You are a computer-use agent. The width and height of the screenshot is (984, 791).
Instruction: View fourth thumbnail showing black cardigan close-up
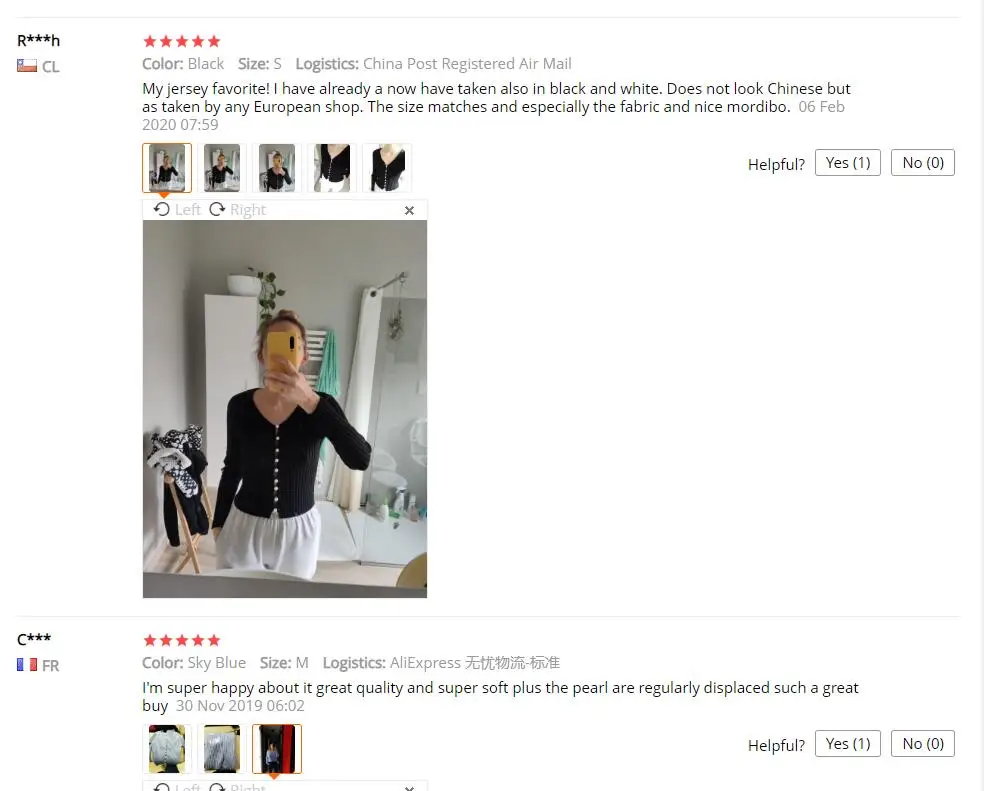(332, 168)
